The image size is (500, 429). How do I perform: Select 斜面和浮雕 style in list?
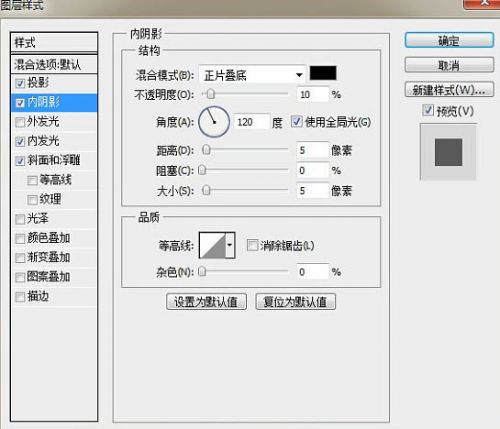pos(54,161)
